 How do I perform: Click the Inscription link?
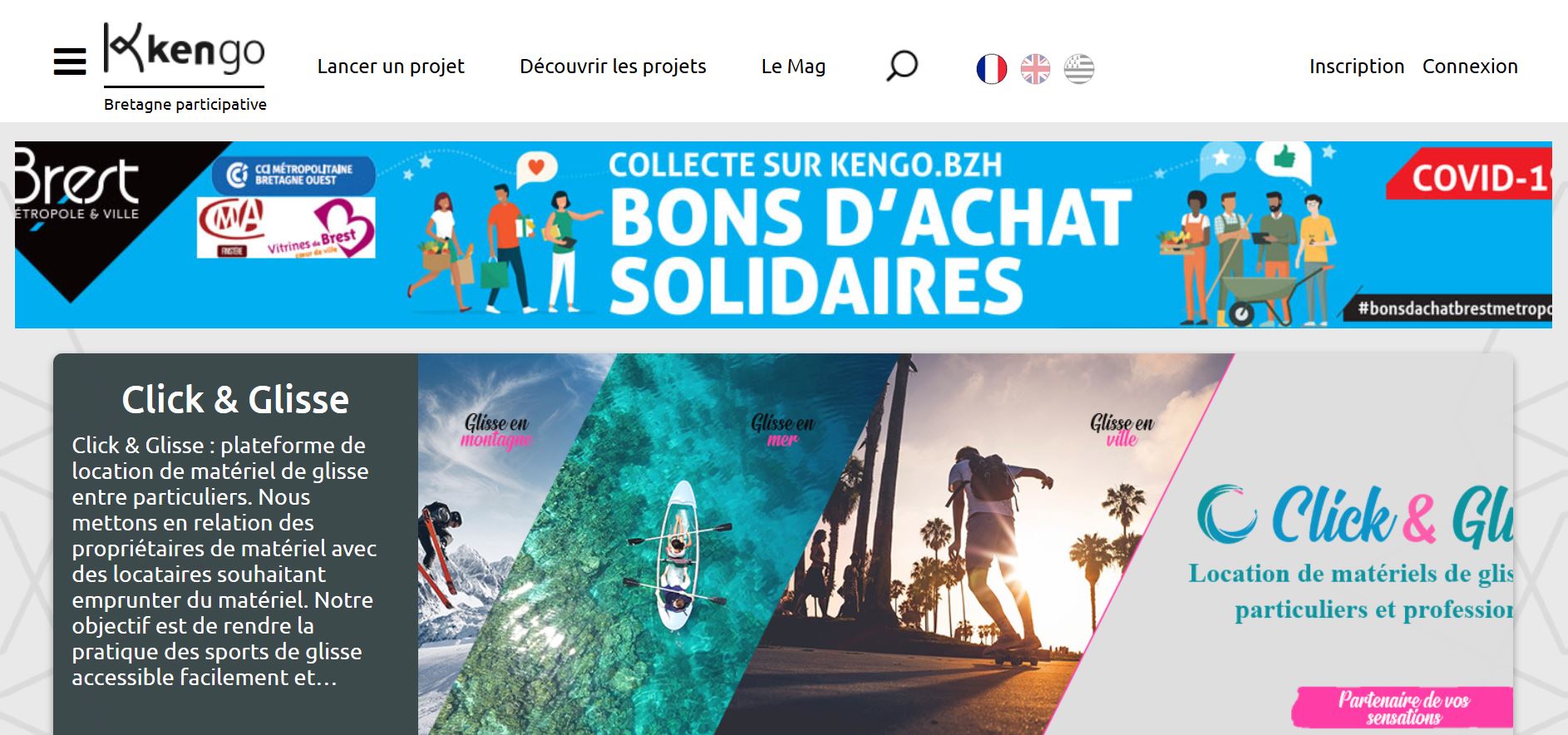[x=1357, y=67]
